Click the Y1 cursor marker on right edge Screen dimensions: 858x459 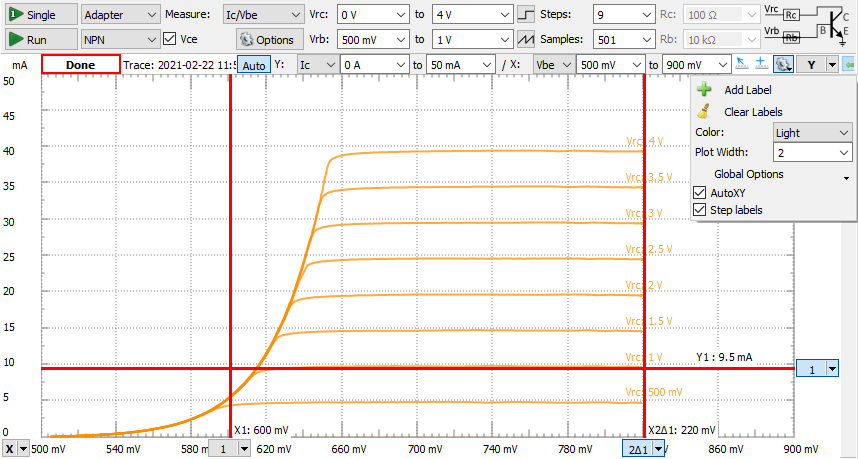(x=817, y=369)
